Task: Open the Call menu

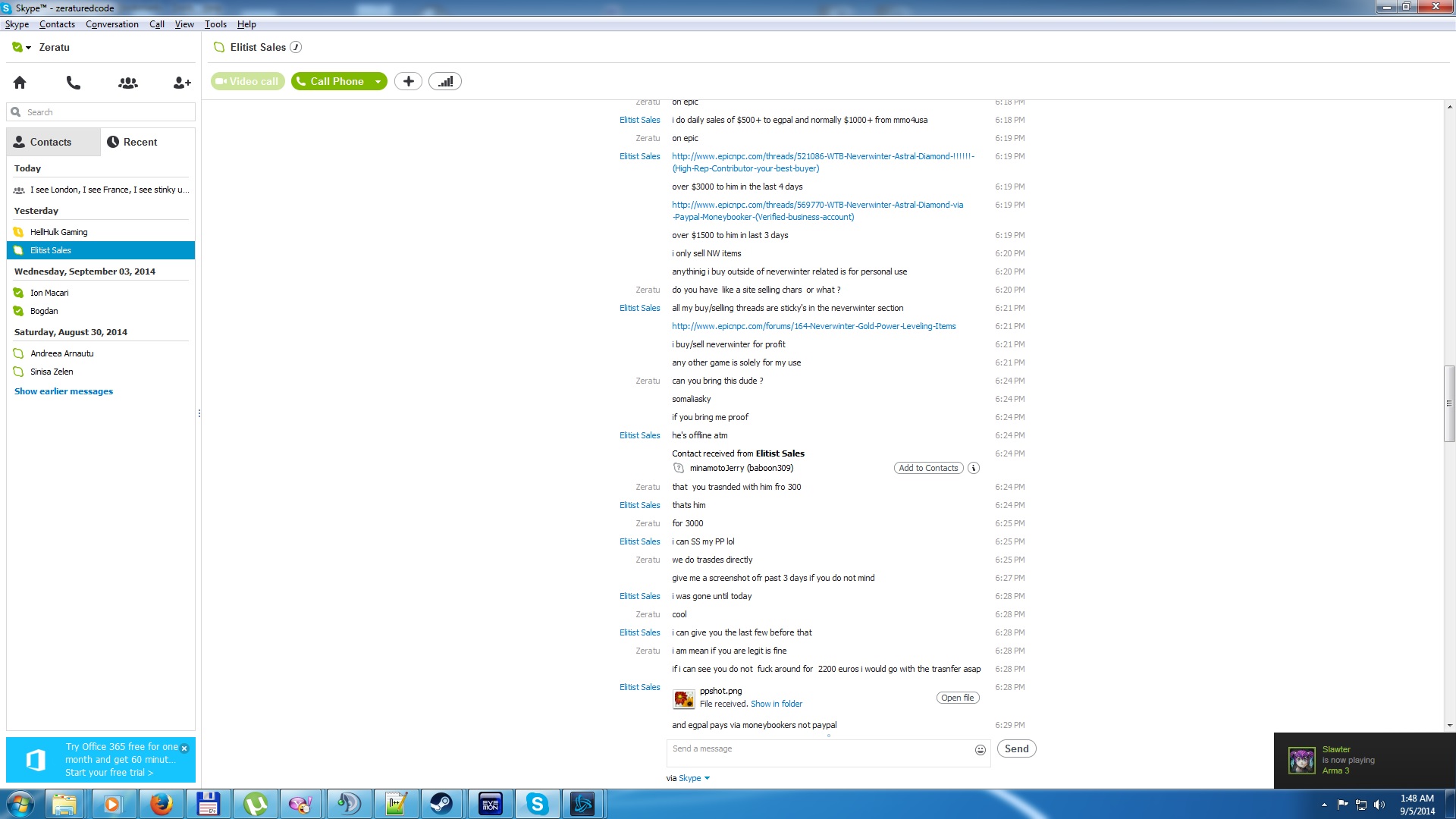Action: click(x=157, y=24)
